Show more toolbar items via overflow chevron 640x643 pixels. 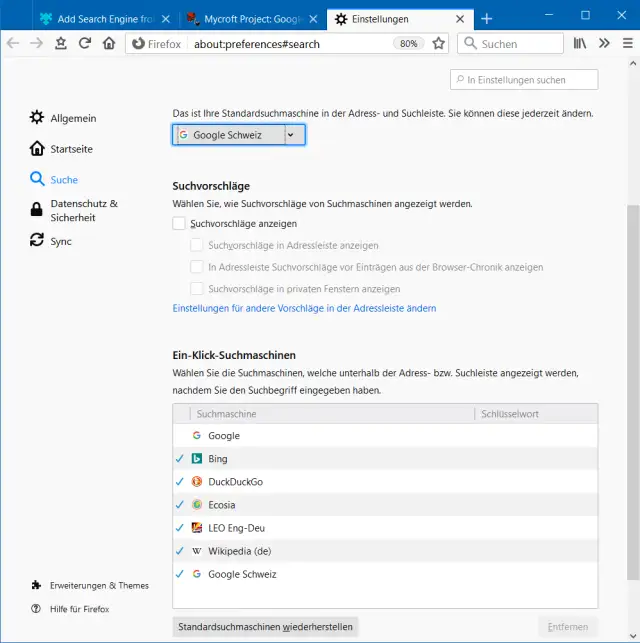click(604, 43)
